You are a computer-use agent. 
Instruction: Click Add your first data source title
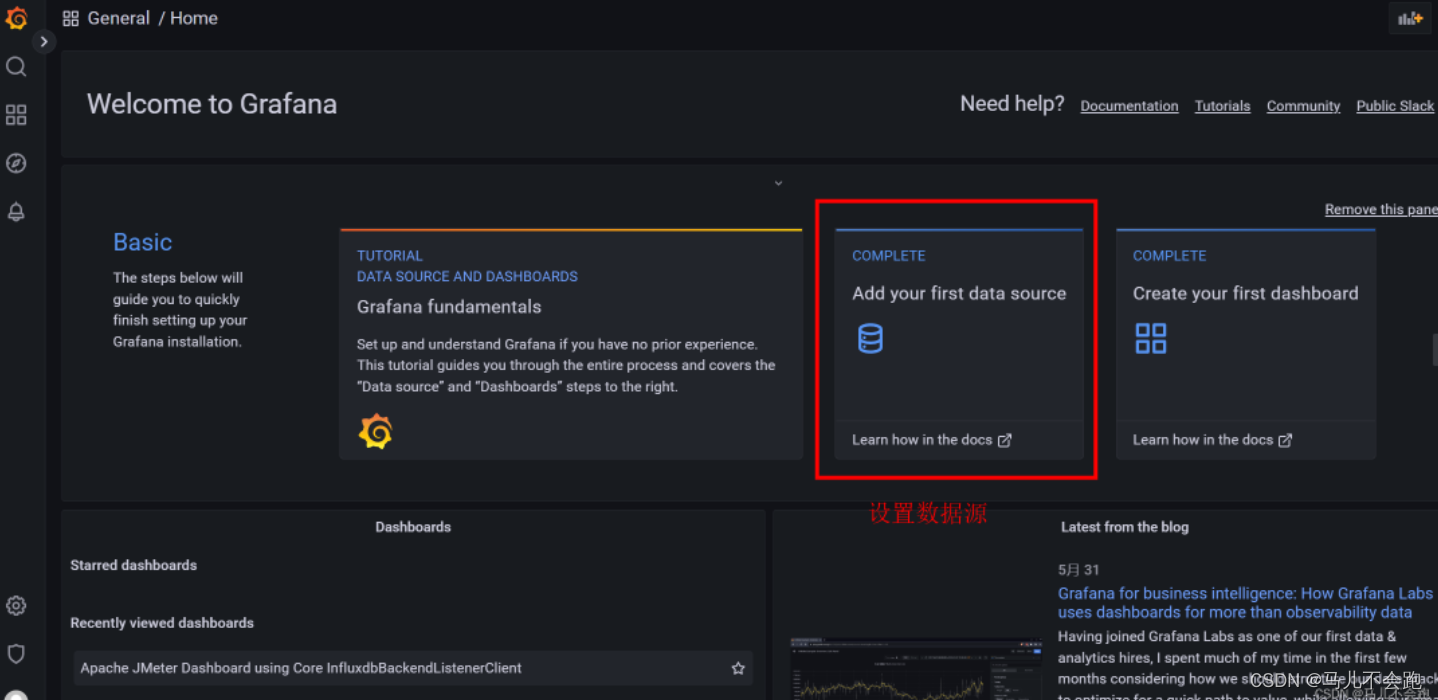click(959, 293)
